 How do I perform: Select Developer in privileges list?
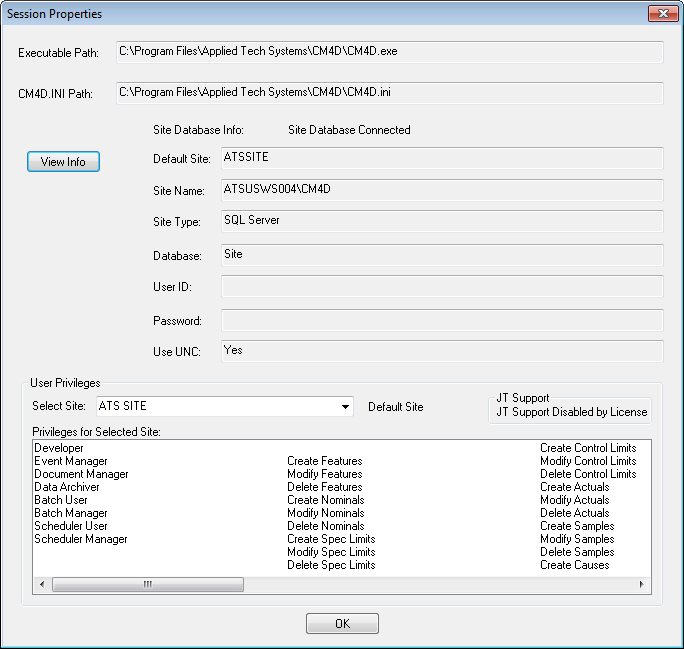coord(59,448)
